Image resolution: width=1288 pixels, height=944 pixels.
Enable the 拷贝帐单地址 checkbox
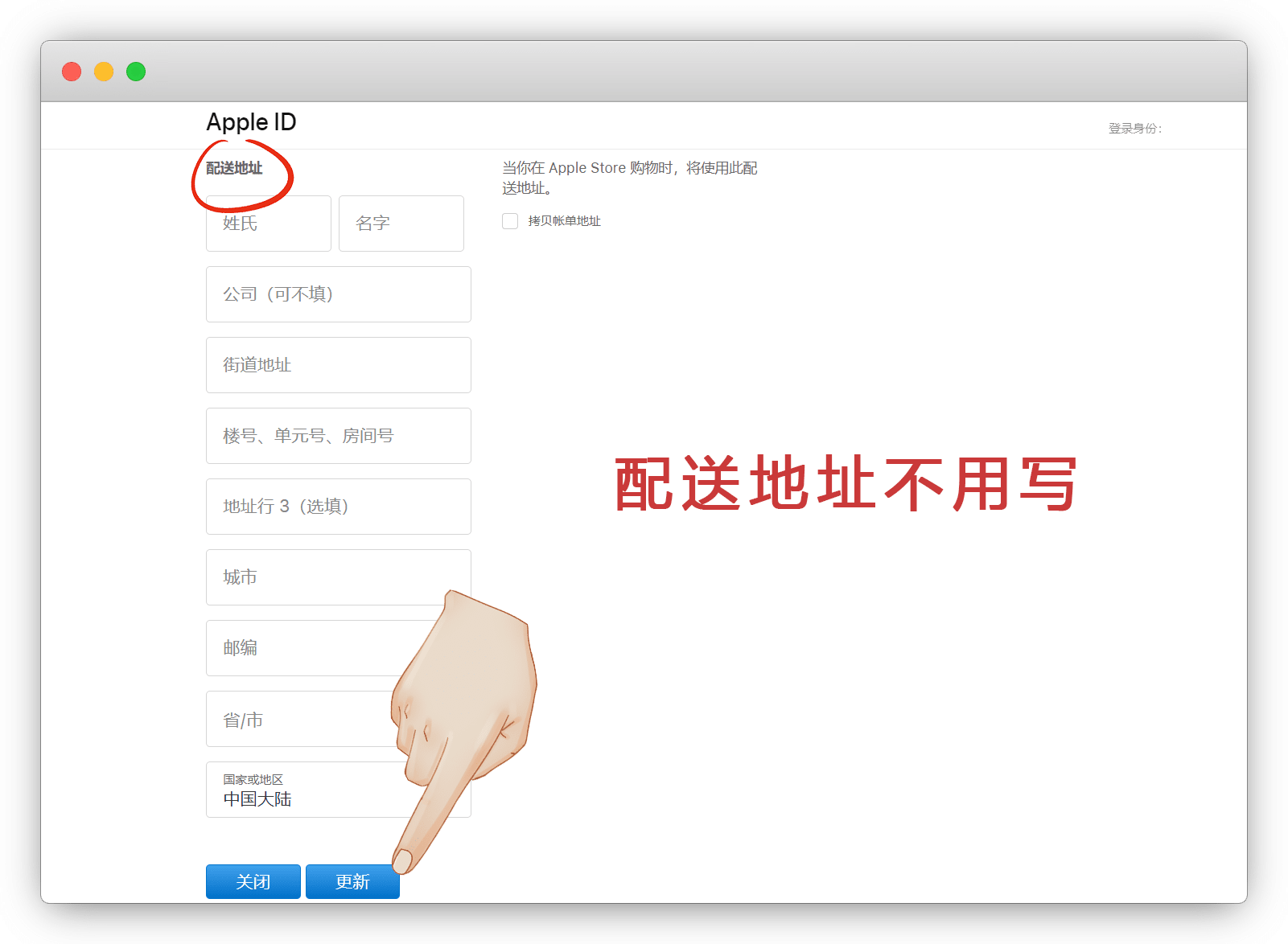pyautogui.click(x=510, y=221)
